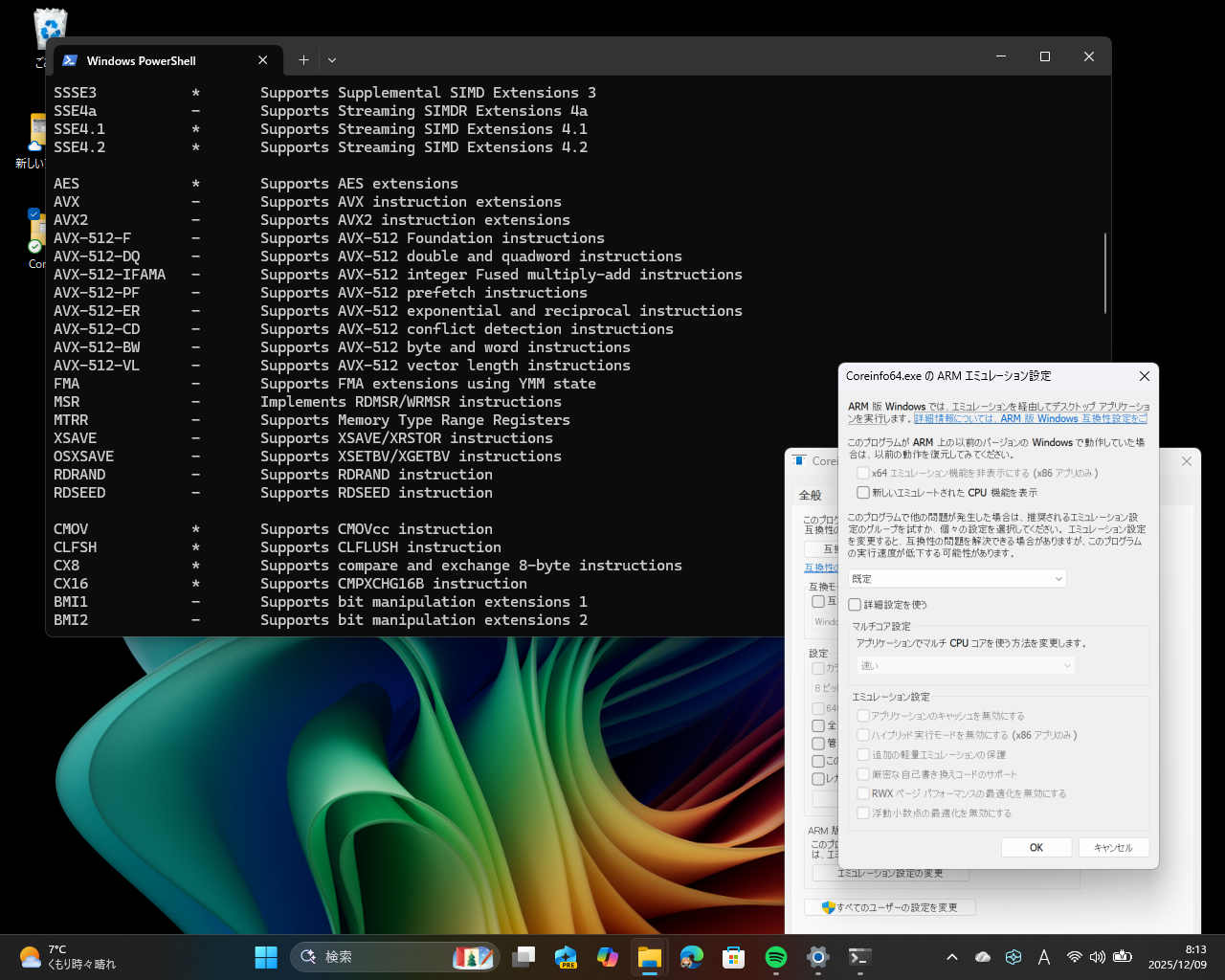Screen dimensions: 1225x980
Task: Show hidden tray icons via the chevron
Action: (952, 956)
